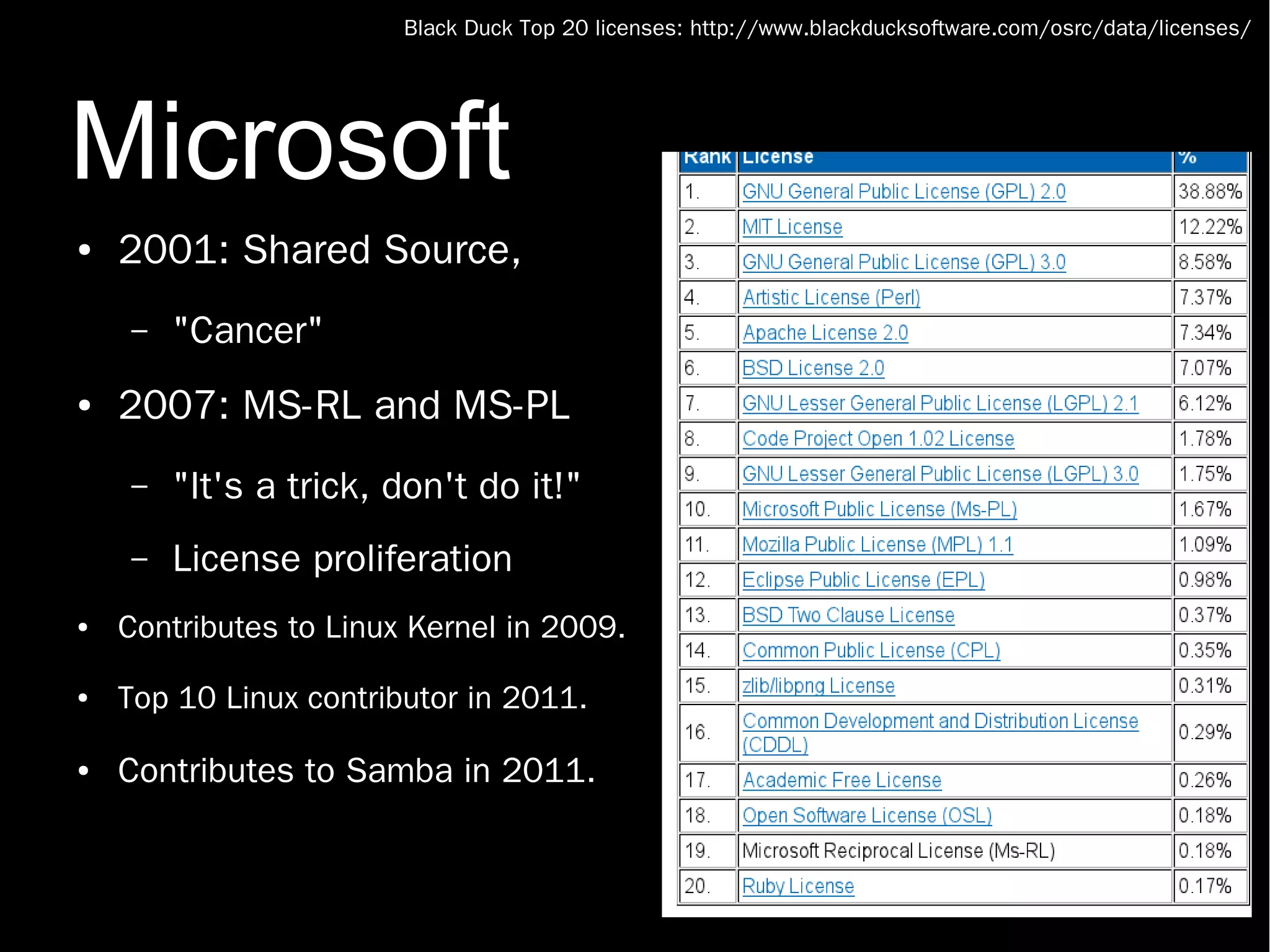Select the Microsoft Reciprocal License (Ms-RL) text
Screen dimensions: 1270x952
tap(899, 851)
